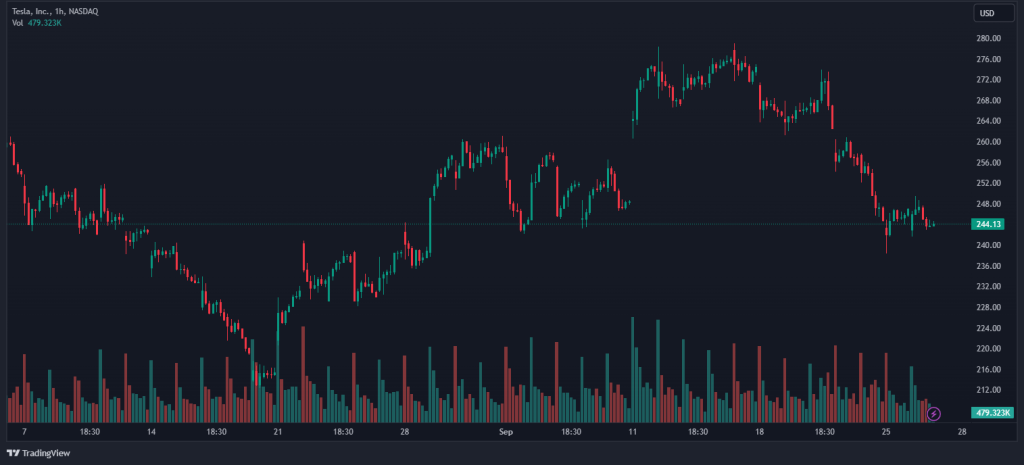Open the USD currency selector
1024x465 pixels.
point(987,13)
